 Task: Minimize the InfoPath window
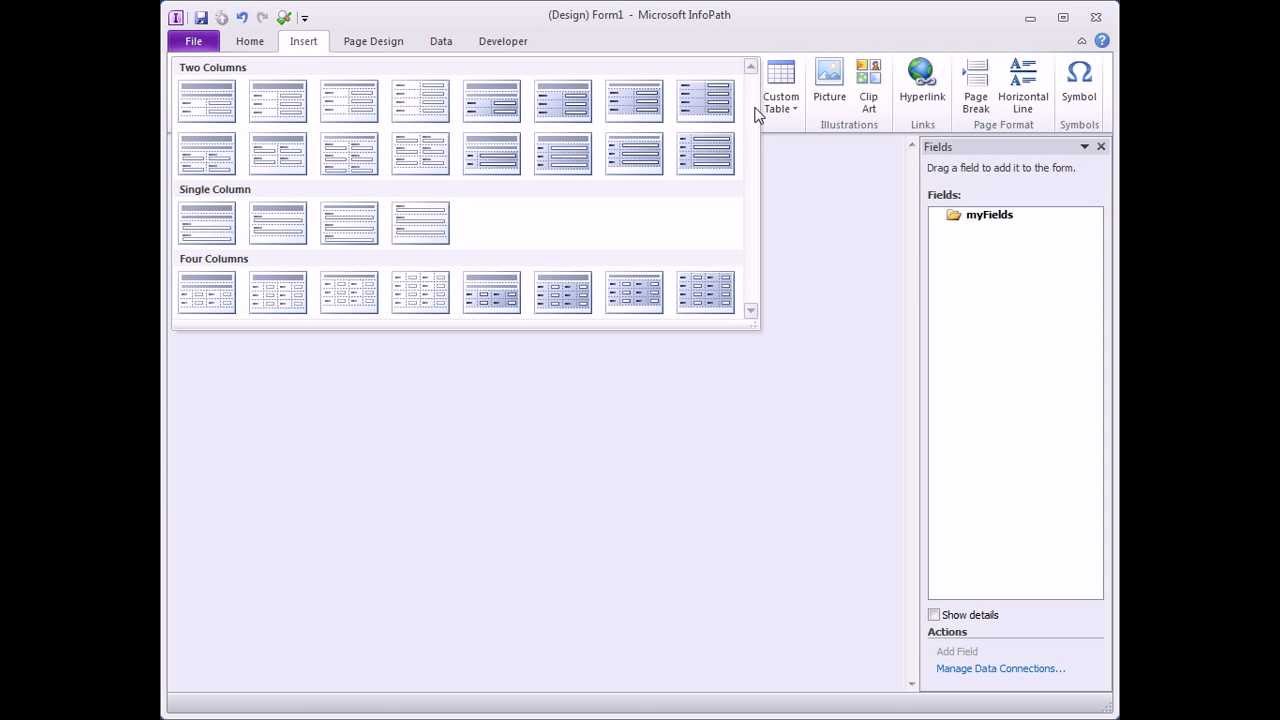[1030, 17]
